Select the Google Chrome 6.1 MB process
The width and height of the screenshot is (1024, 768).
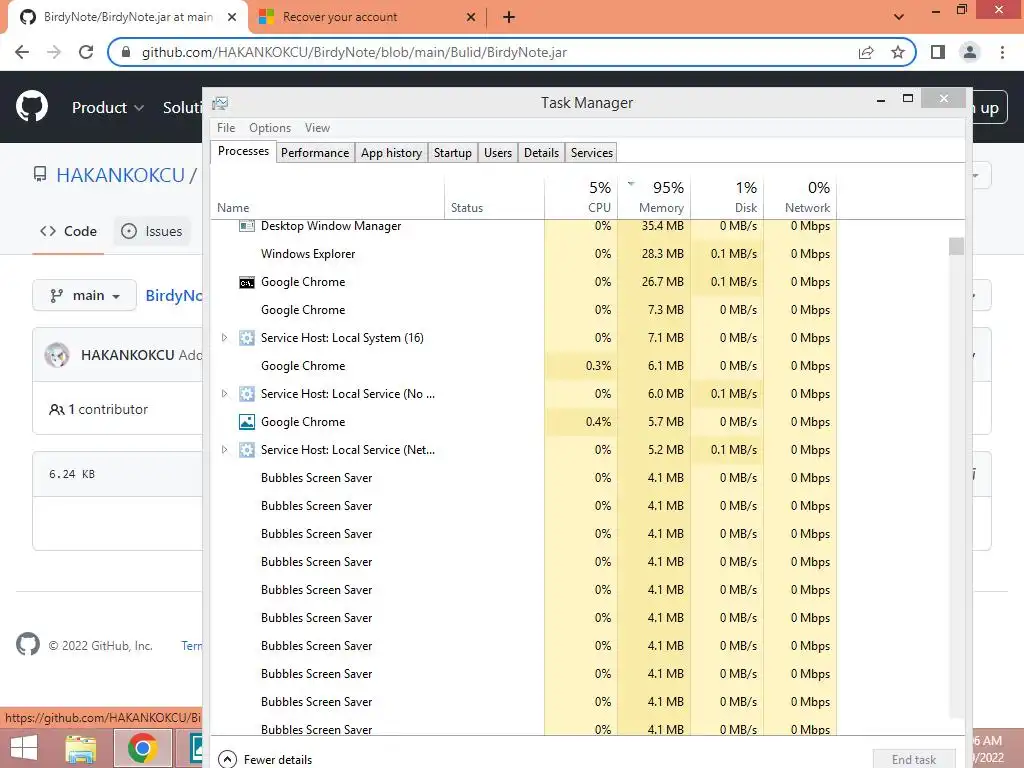524,366
